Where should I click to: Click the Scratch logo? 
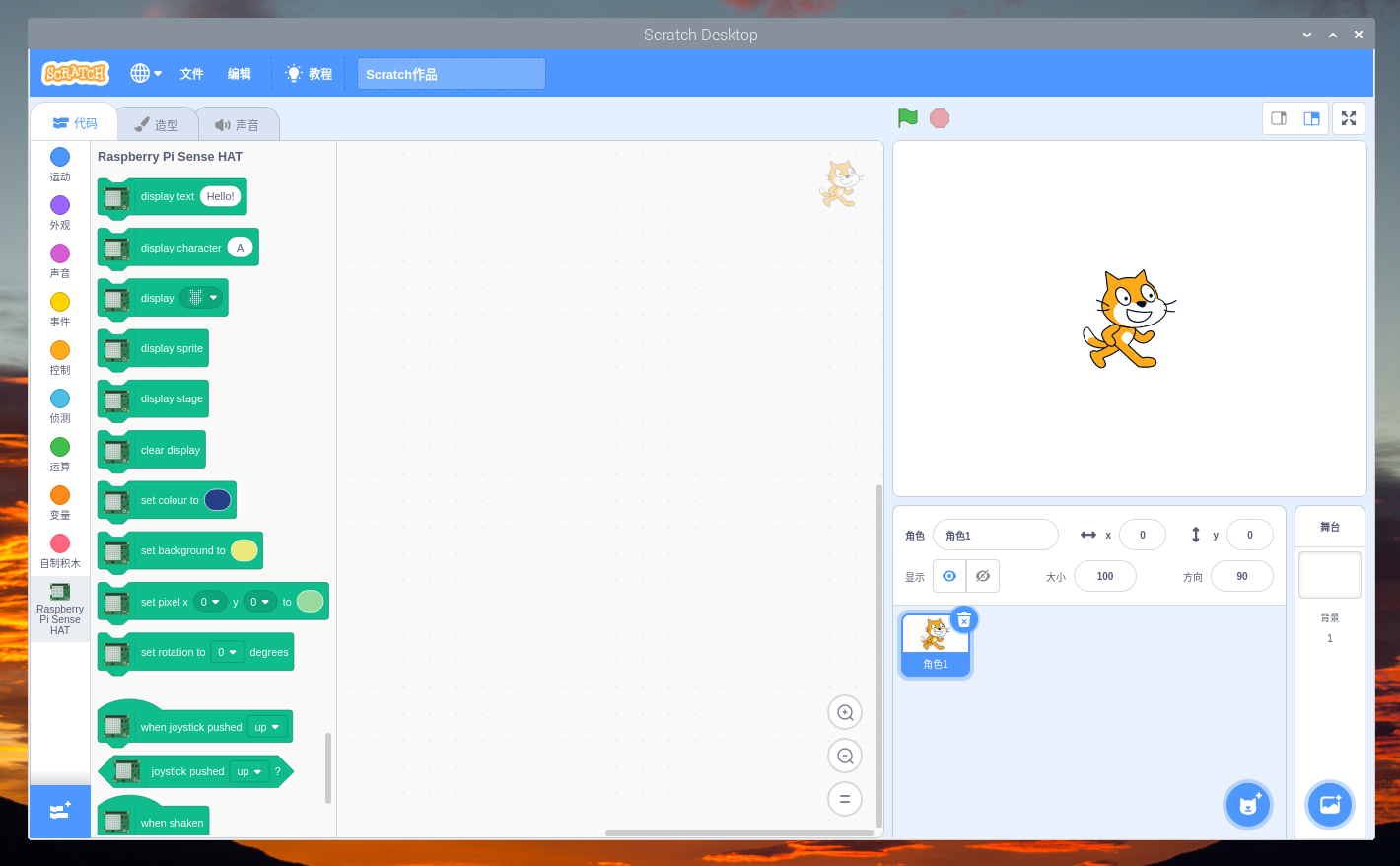[76, 73]
